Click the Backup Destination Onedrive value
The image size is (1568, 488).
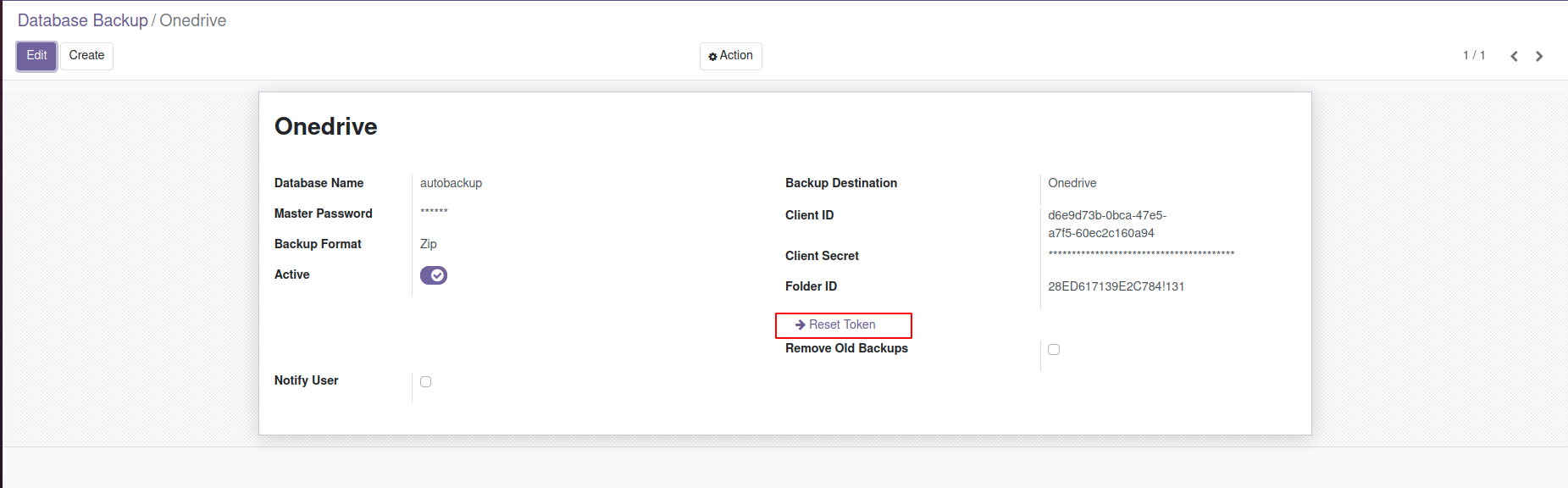click(x=1072, y=183)
